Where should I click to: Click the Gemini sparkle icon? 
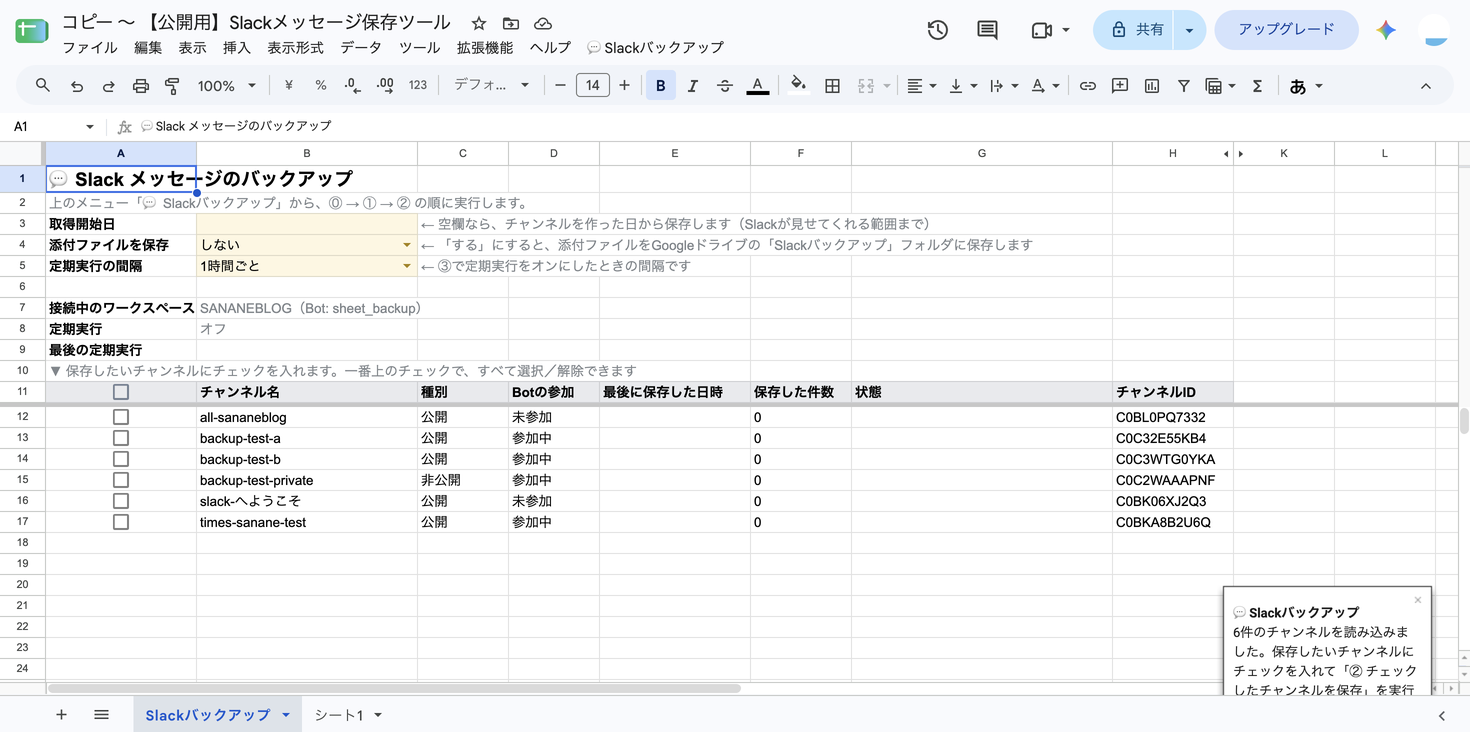[1386, 30]
